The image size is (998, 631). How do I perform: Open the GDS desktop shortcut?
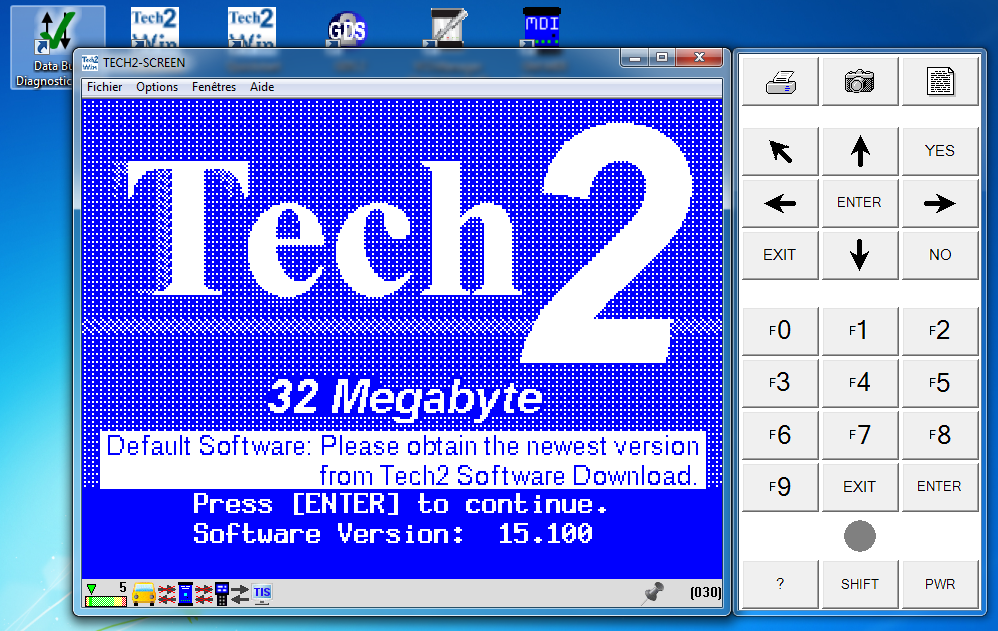click(347, 29)
